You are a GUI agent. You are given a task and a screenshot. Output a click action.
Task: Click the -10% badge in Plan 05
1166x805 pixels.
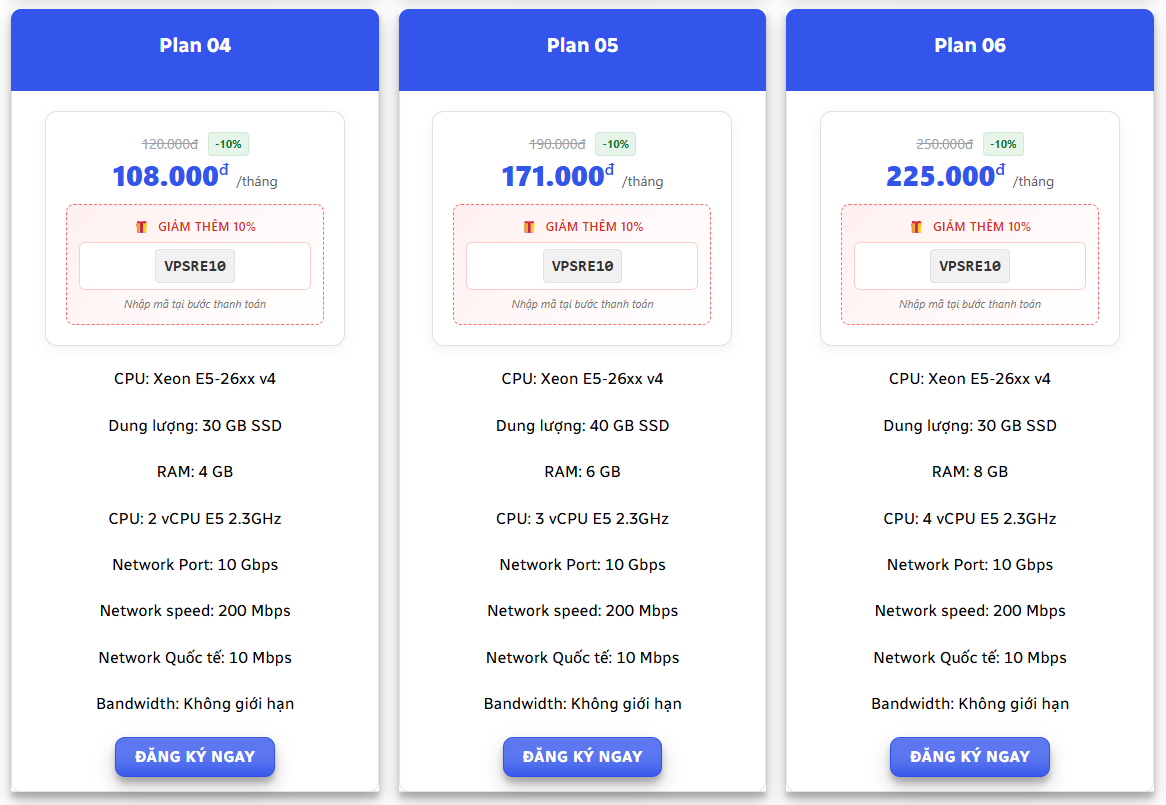click(x=615, y=144)
